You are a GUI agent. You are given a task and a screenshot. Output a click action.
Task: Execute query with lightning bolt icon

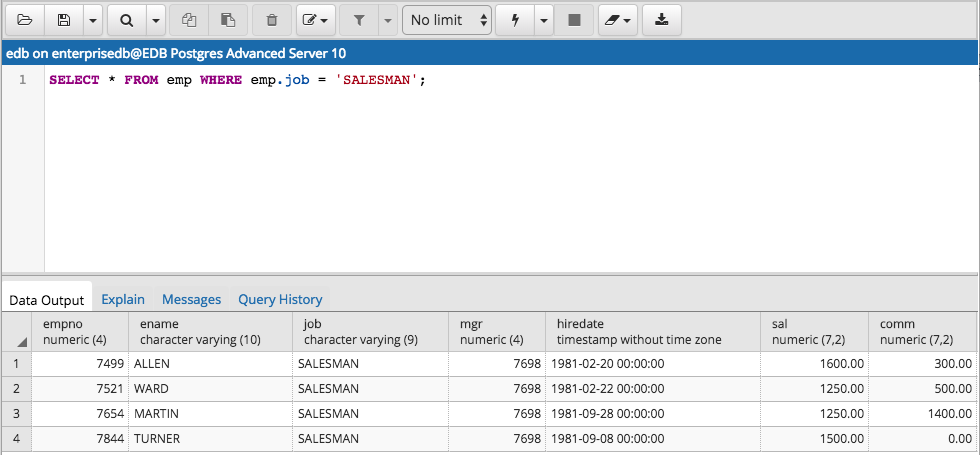516,20
